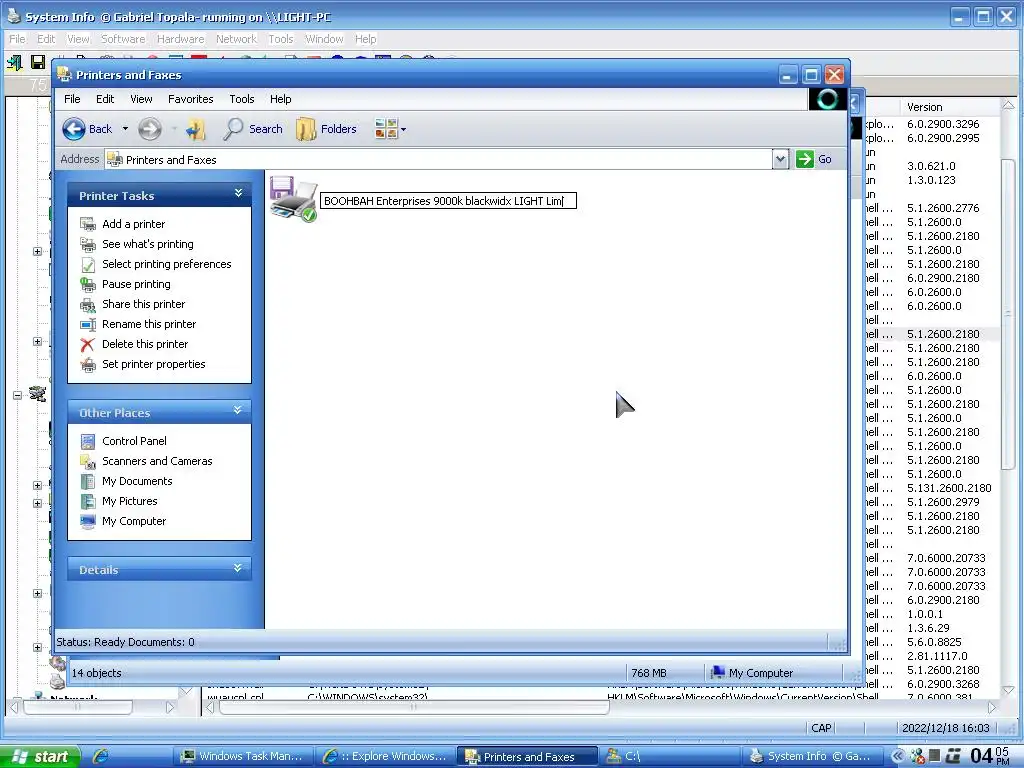This screenshot has height=768, width=1024.
Task: Expand hidden tray icons chevron
Action: pyautogui.click(x=897, y=756)
